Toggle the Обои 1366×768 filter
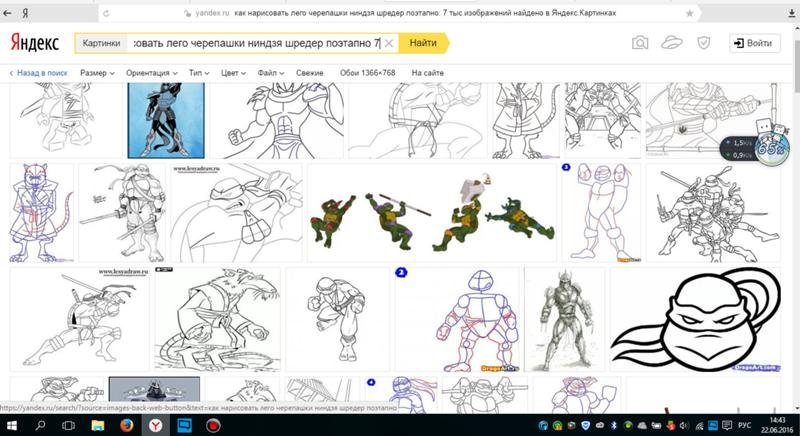This screenshot has height=436, width=800. [x=367, y=73]
